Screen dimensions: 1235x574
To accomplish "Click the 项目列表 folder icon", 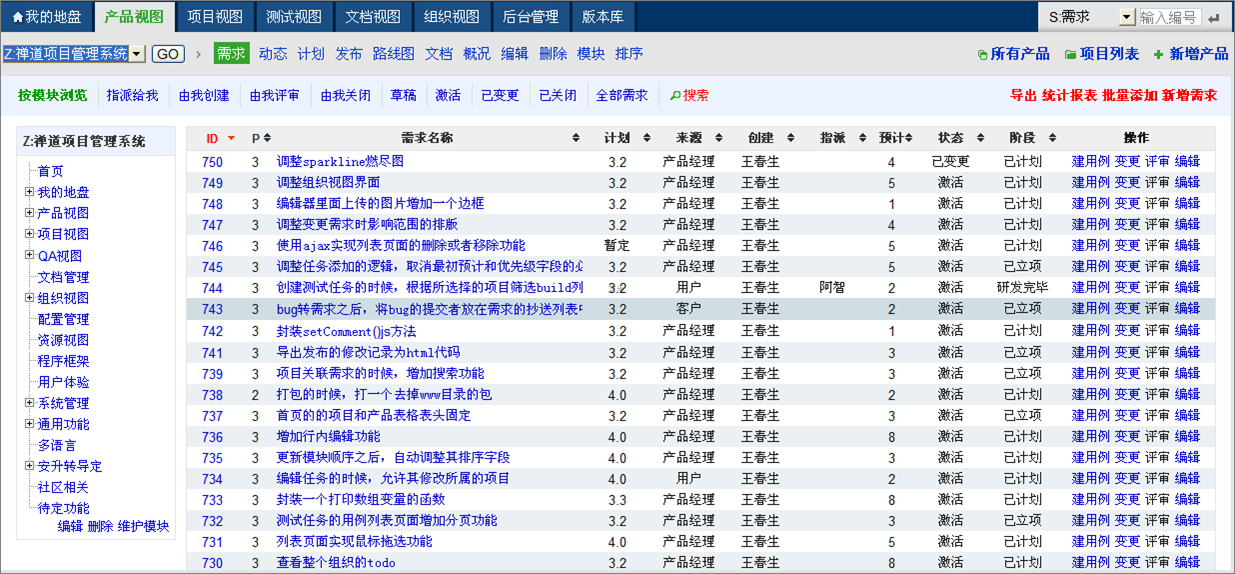I will (1070, 55).
